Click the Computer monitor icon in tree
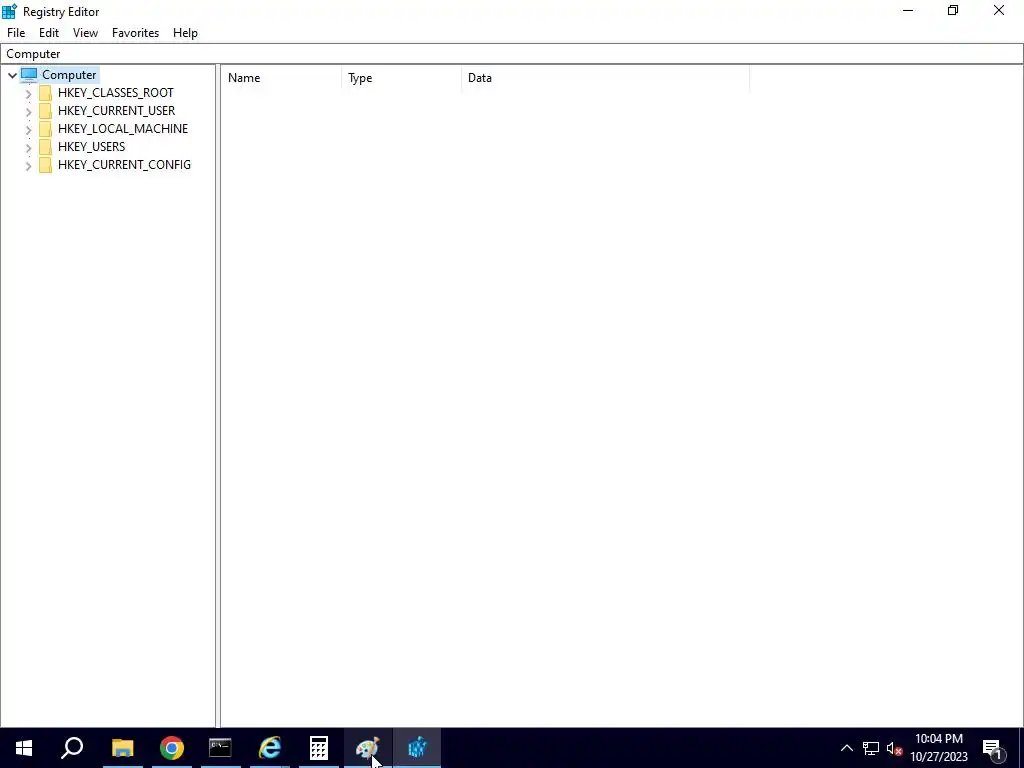Viewport: 1024px width, 768px height. pyautogui.click(x=29, y=74)
